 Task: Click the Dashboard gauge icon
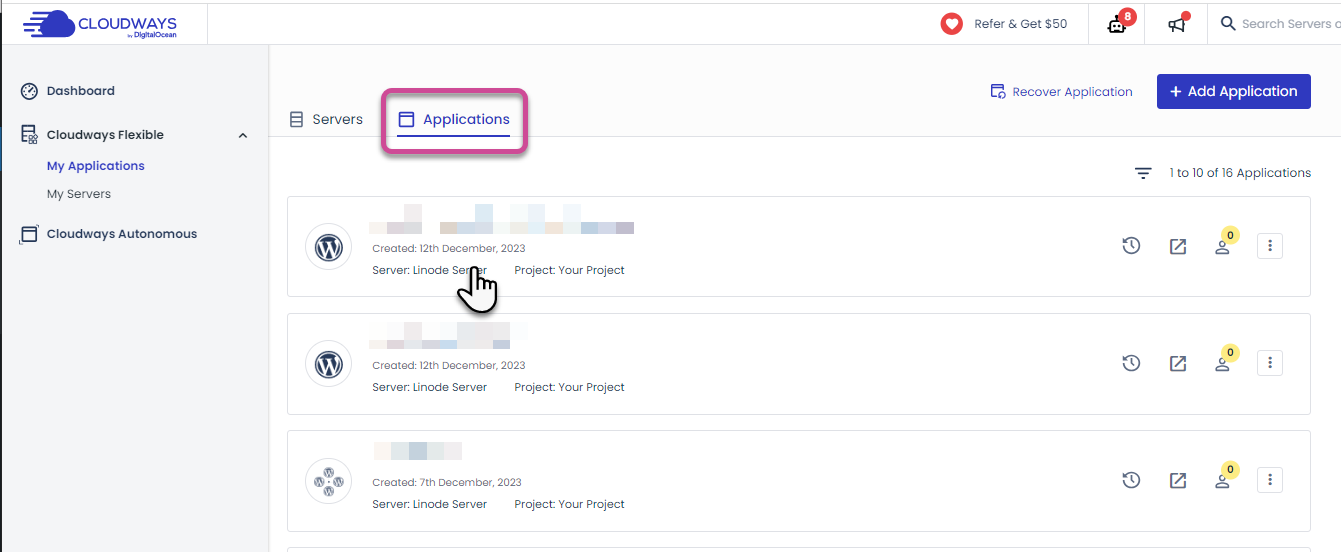pyautogui.click(x=29, y=91)
